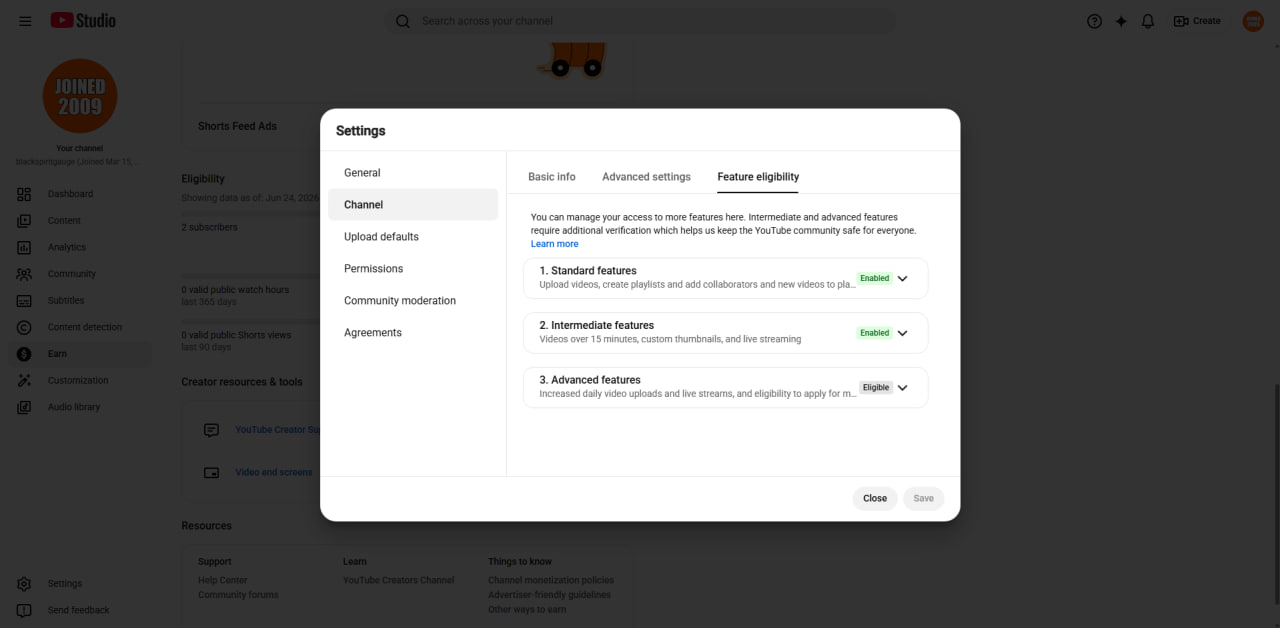Click the YouTube Studio logo
The width and height of the screenshot is (1280, 628).
83,20
